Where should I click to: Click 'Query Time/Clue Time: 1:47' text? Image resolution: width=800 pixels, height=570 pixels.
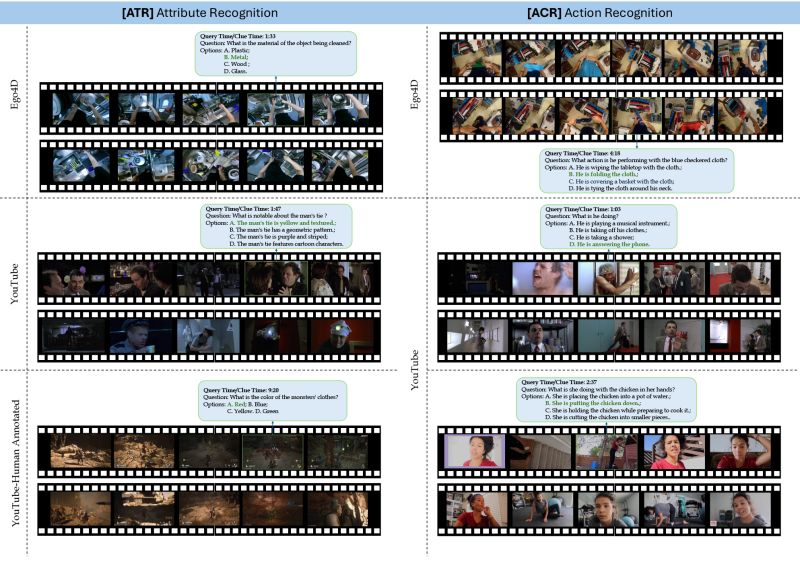[x=243, y=209]
